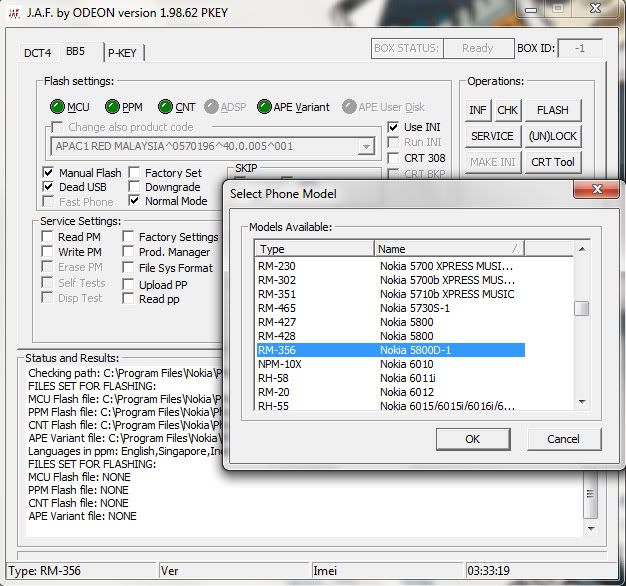This screenshot has width=626, height=586.
Task: Toggle Normal Mode checkbox
Action: click(134, 200)
